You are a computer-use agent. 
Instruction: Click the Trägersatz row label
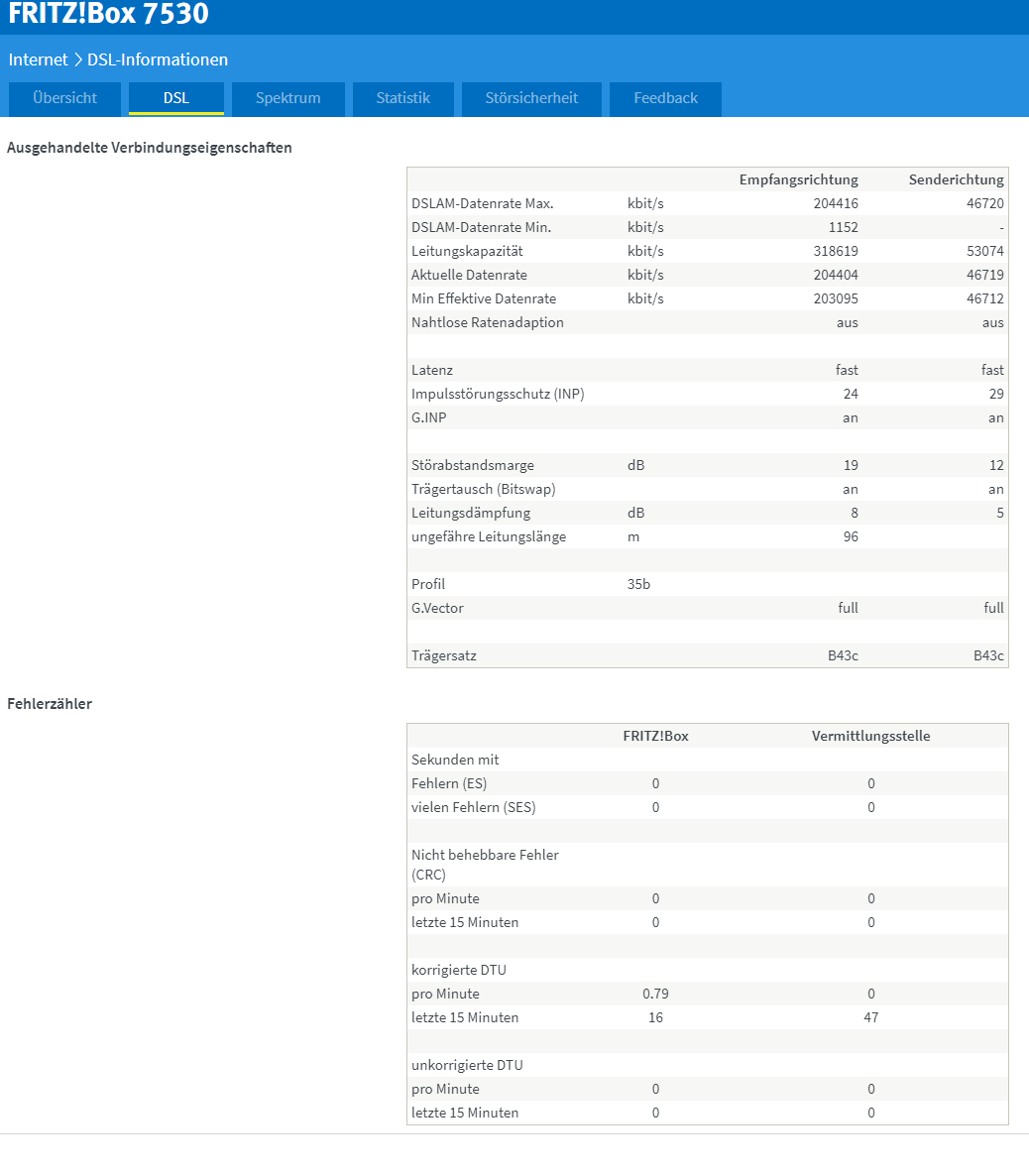pos(443,656)
